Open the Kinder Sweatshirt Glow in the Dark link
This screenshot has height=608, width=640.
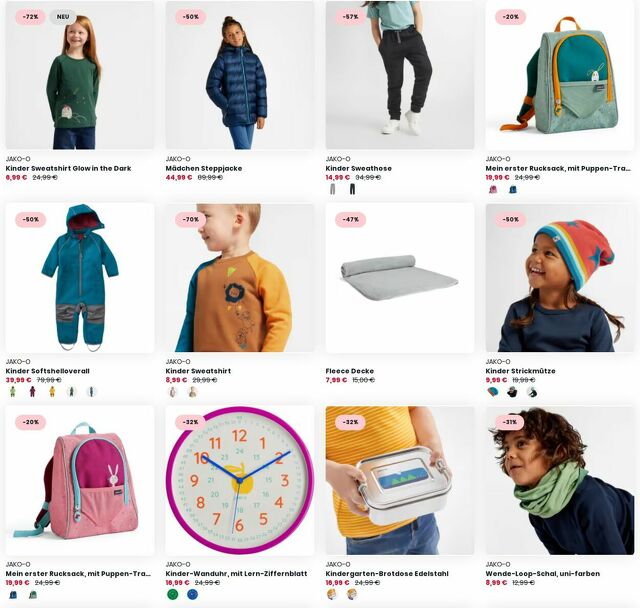(x=69, y=168)
